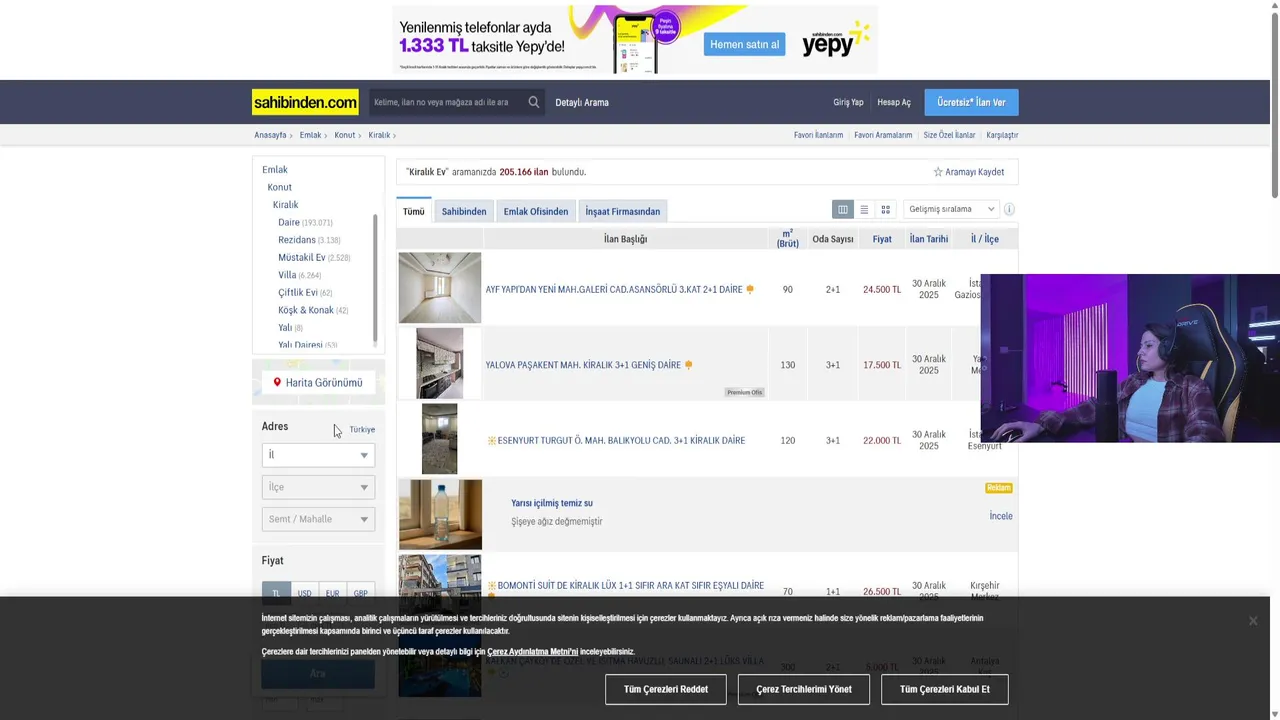Click Emlak breadcrumb link
This screenshot has height=720, width=1280.
310,135
